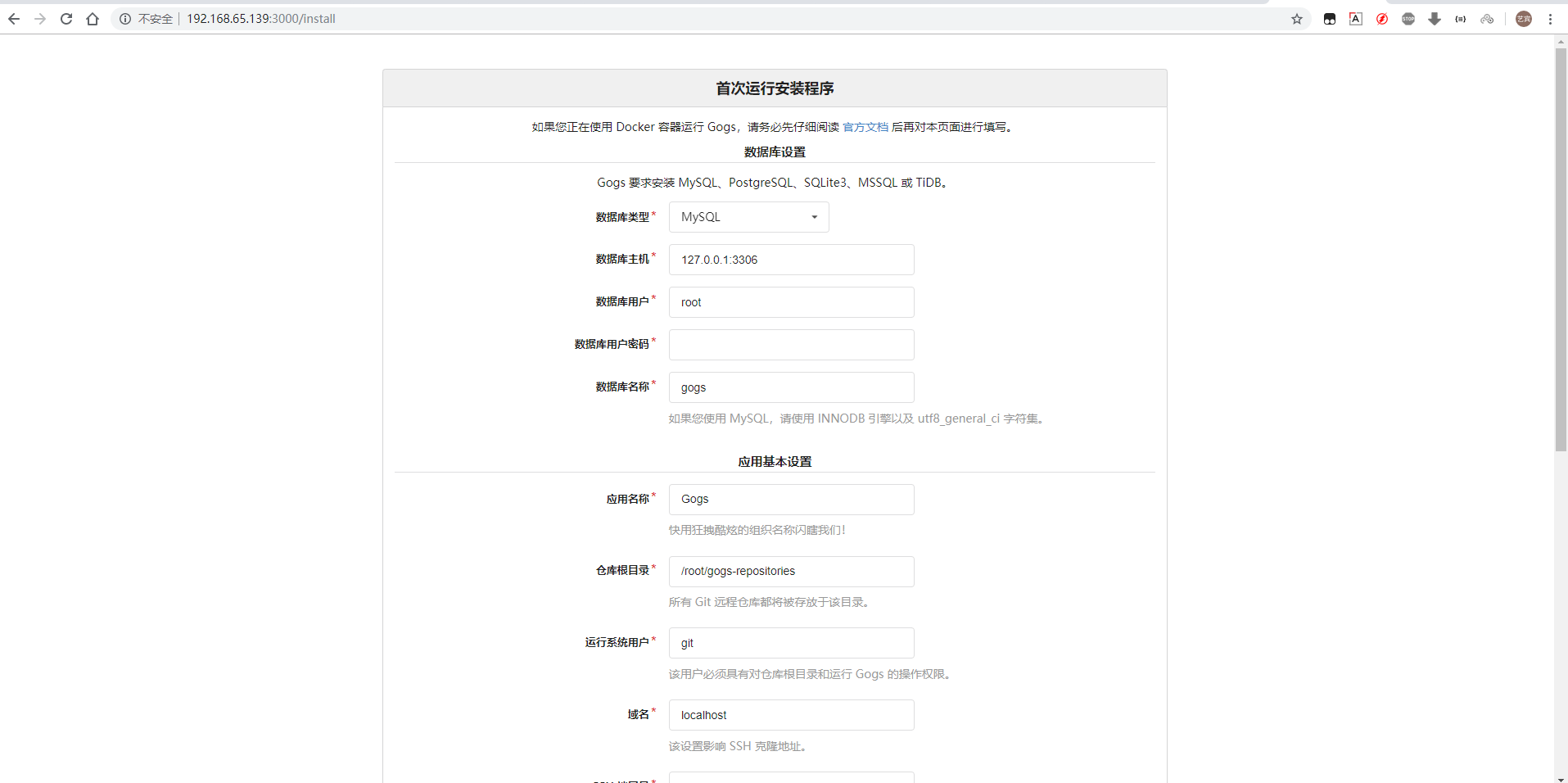The height and width of the screenshot is (783, 1568).
Task: Open the gray circles proxy extension icon
Action: tap(1487, 18)
